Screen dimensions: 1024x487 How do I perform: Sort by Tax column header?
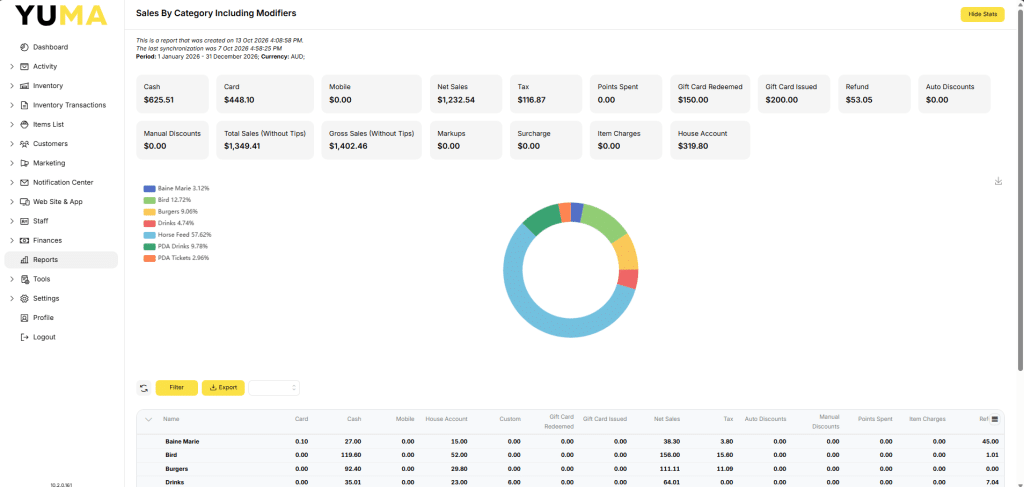tap(728, 419)
